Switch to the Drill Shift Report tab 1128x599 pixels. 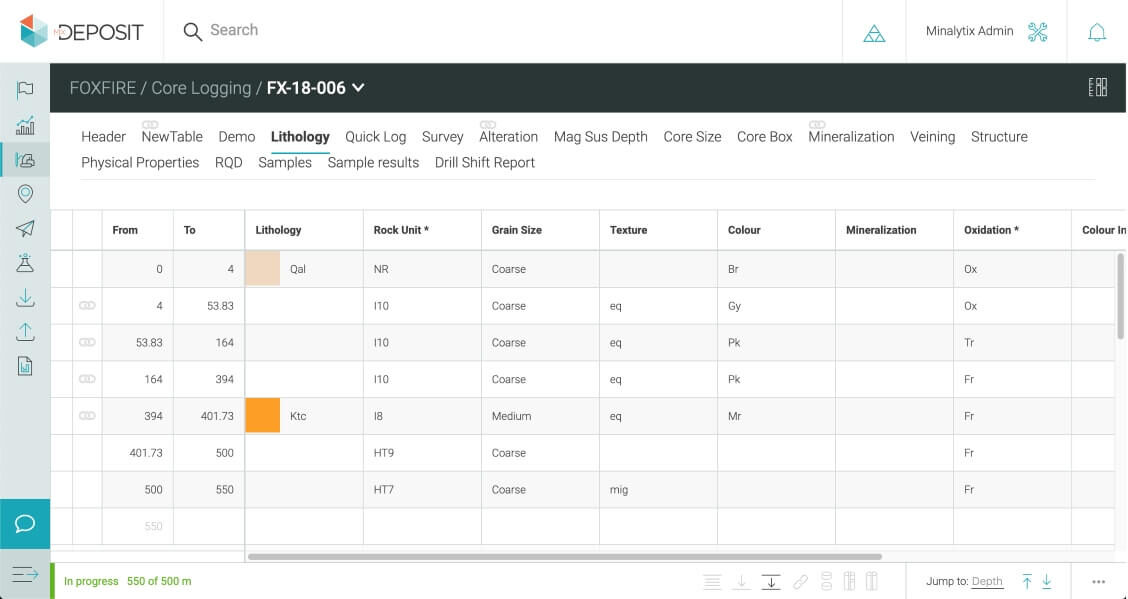484,163
